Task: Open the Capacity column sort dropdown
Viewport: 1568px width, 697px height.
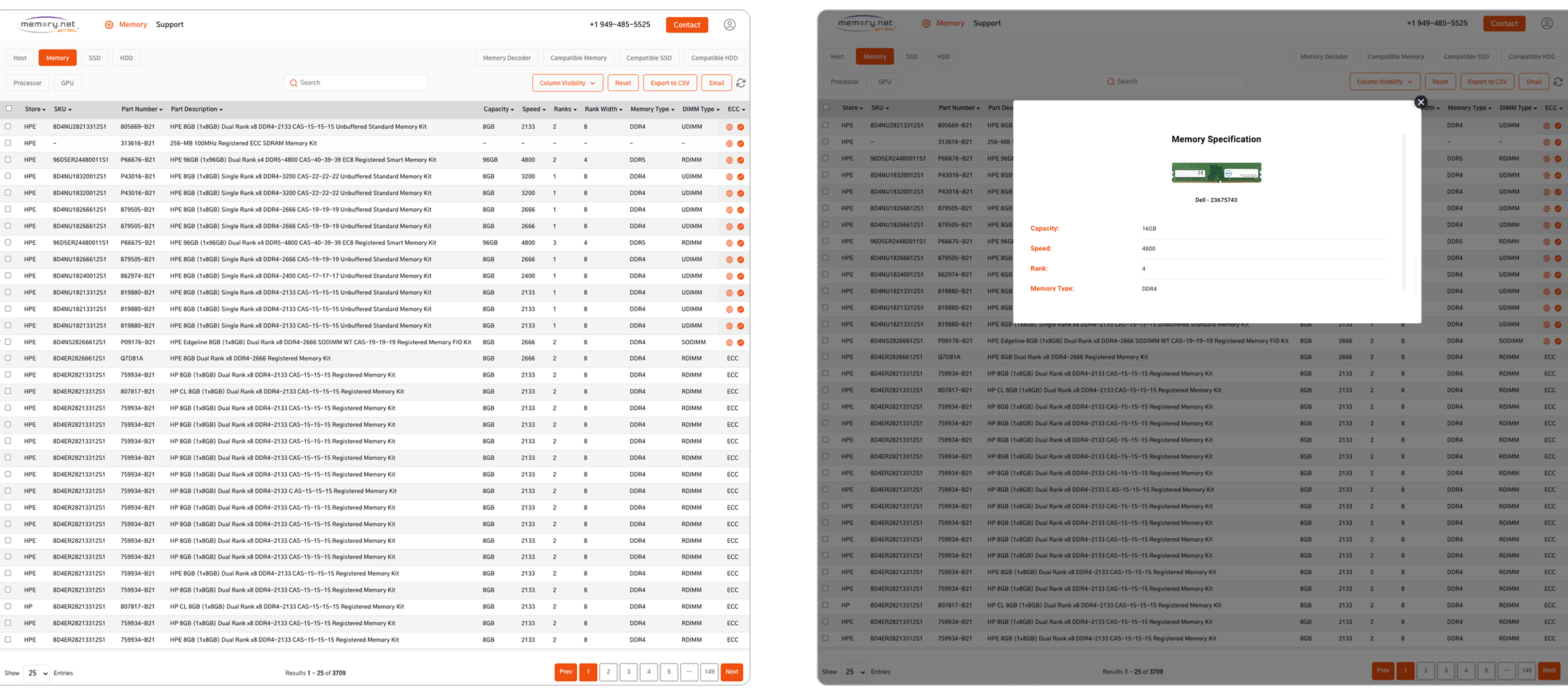Action: click(498, 109)
